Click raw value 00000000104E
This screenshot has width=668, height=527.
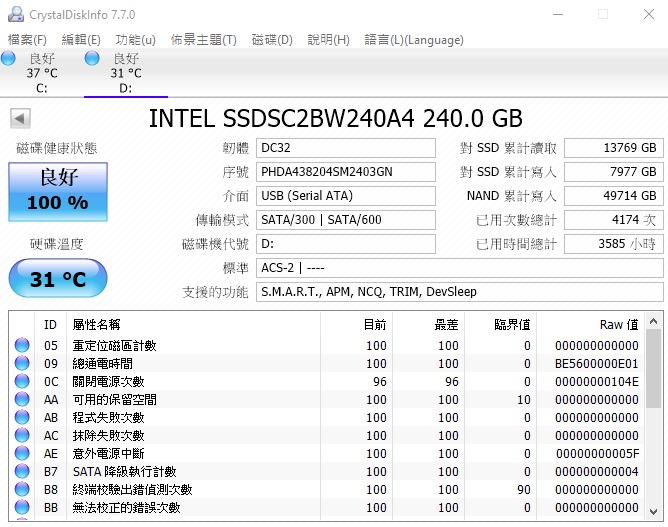point(596,381)
